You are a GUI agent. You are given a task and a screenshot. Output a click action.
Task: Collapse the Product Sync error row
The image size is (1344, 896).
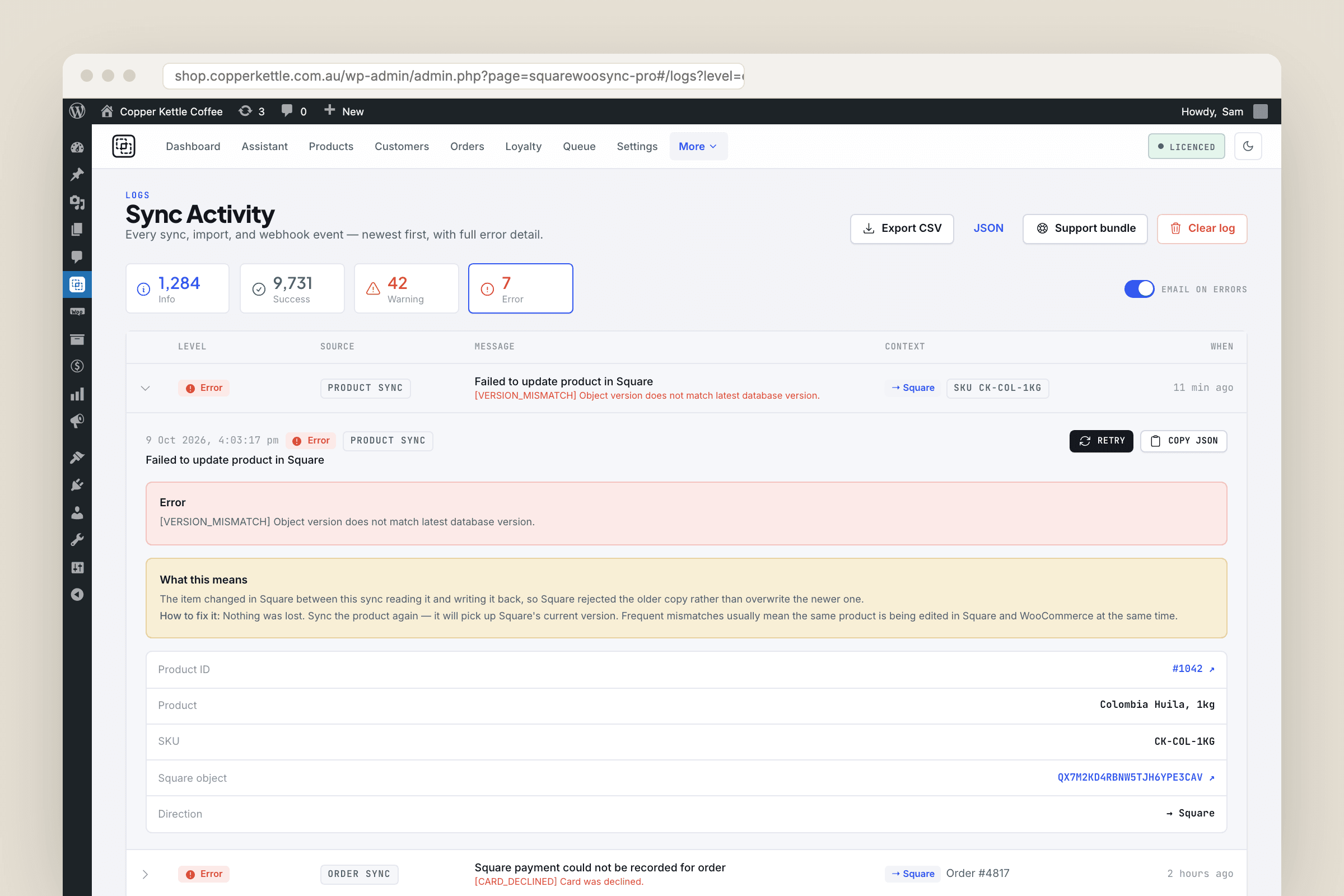coord(145,388)
